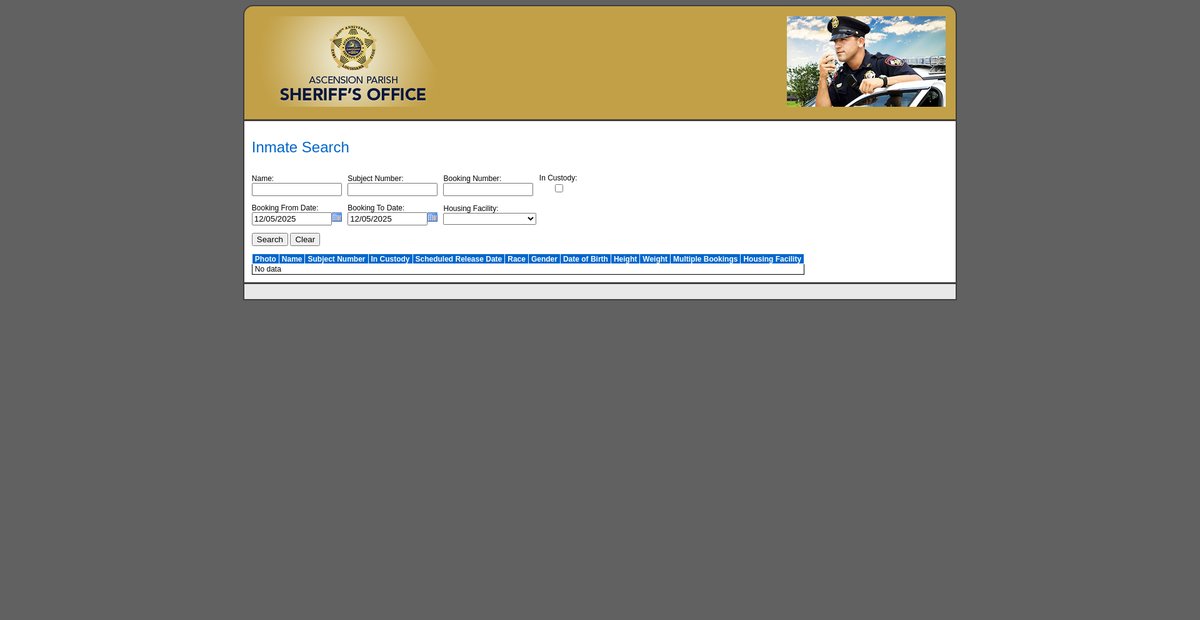Focus the Subject Number input field
Image resolution: width=1200 pixels, height=620 pixels.
tap(393, 189)
